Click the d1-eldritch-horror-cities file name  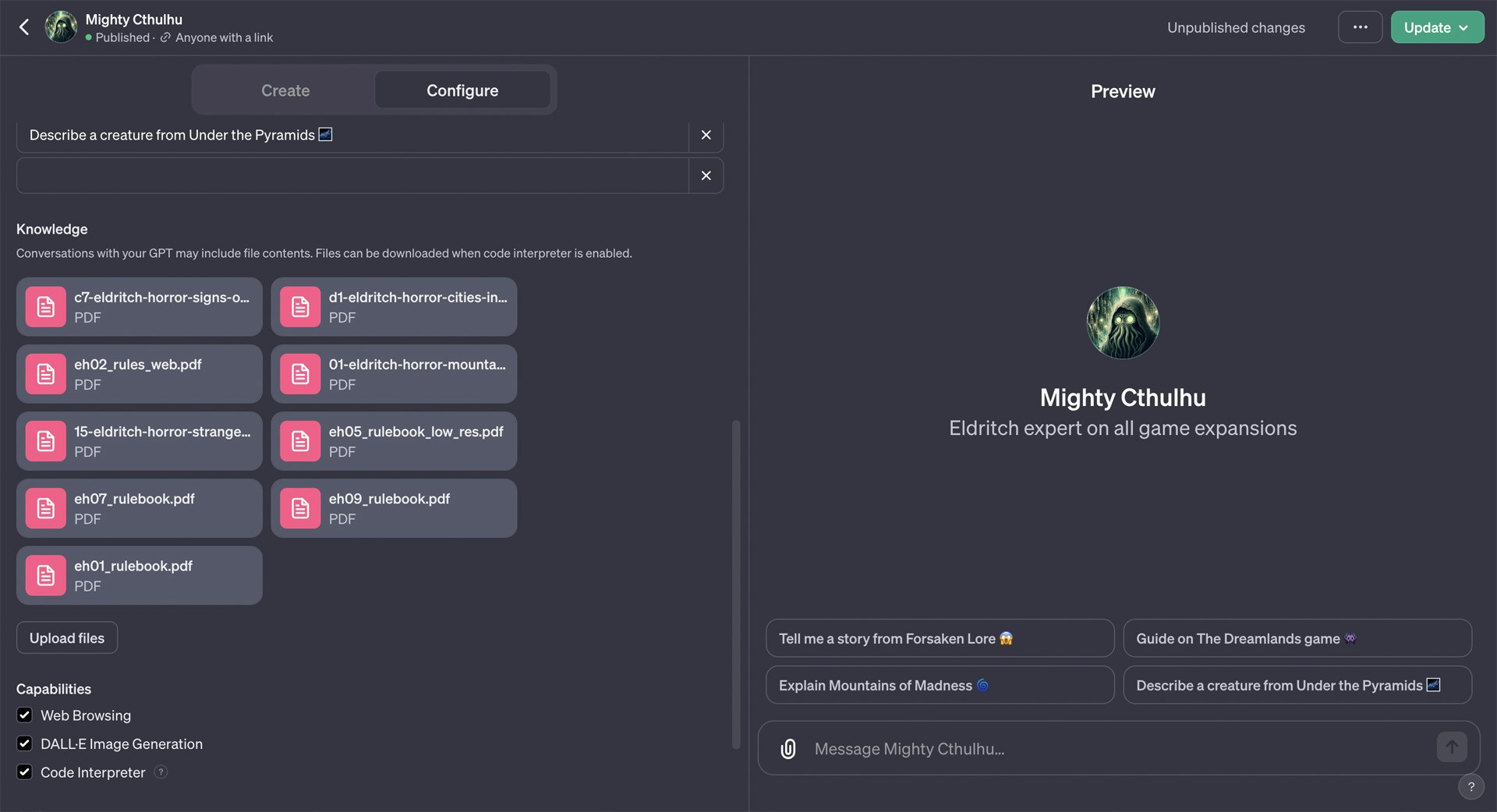[x=418, y=298]
